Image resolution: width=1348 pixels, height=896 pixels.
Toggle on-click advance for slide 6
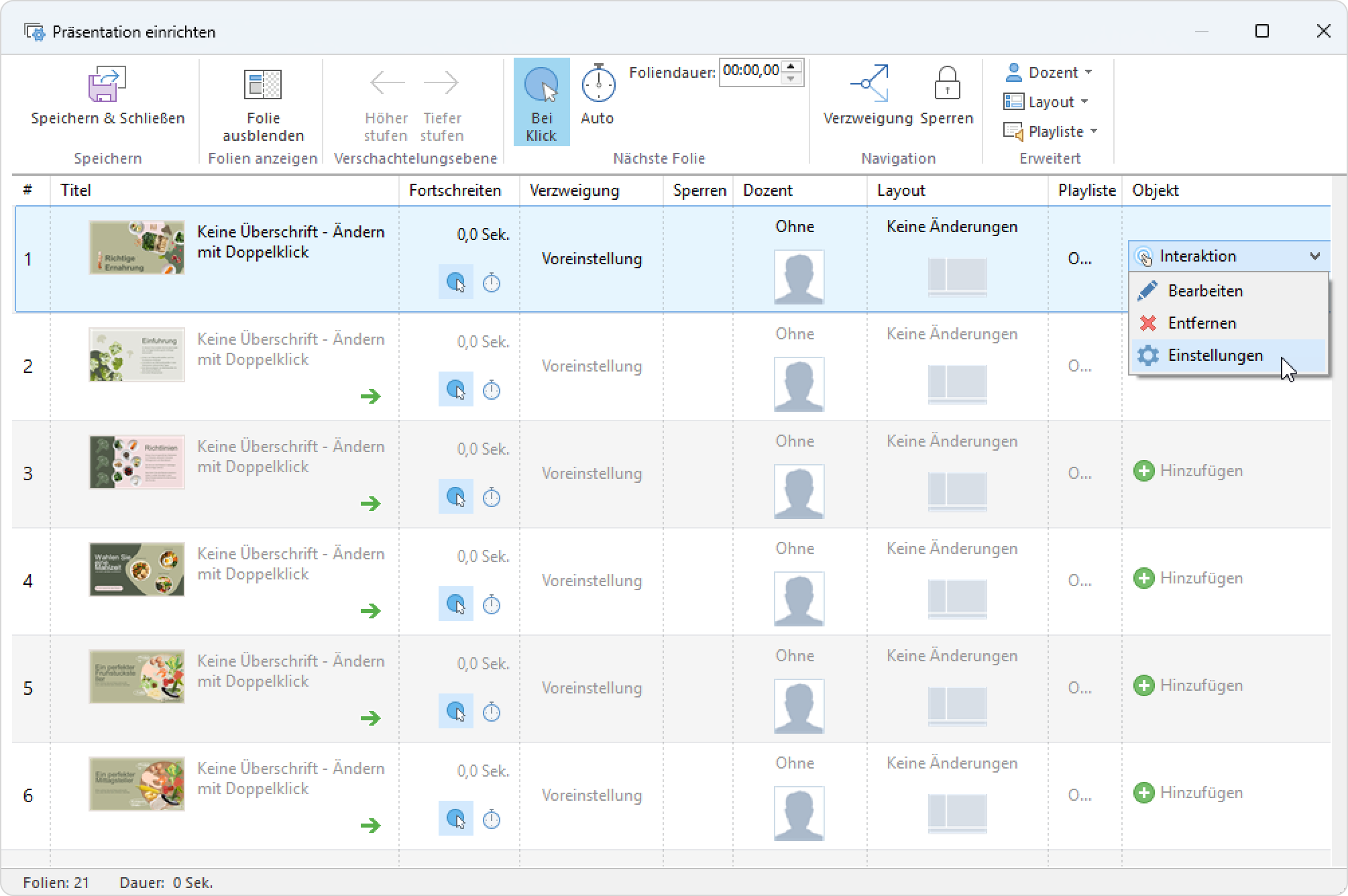(x=456, y=818)
